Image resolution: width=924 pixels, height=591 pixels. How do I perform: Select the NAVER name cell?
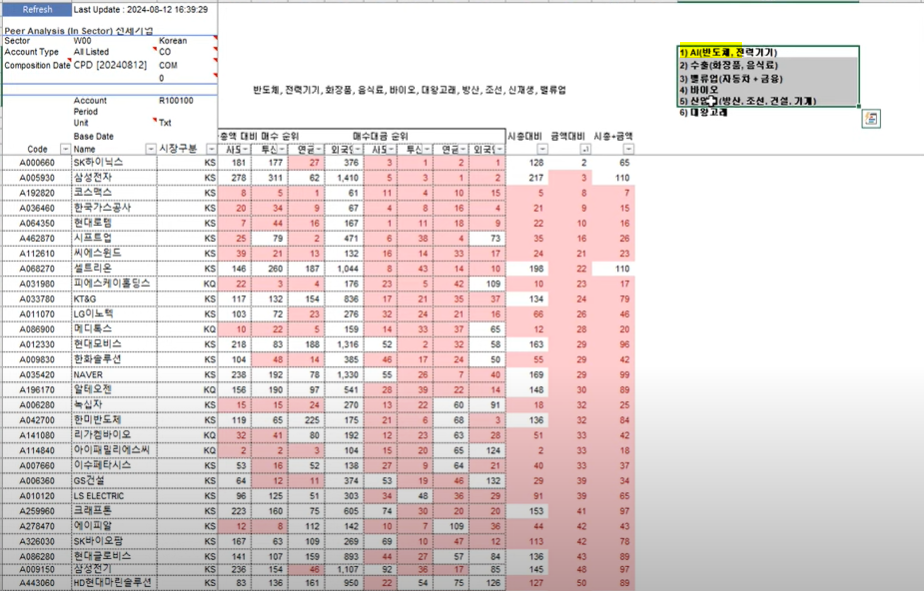[x=114, y=375]
